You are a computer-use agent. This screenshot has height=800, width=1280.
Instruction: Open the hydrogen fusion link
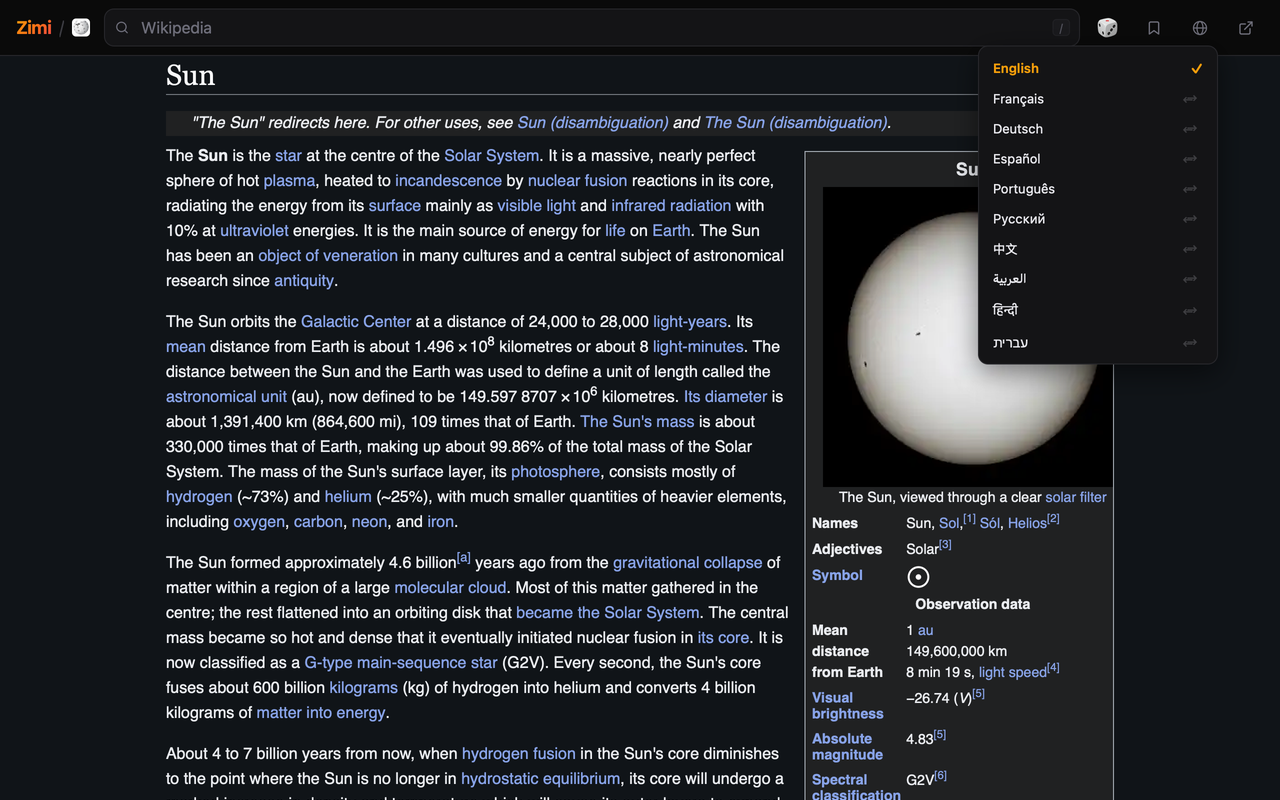point(519,754)
